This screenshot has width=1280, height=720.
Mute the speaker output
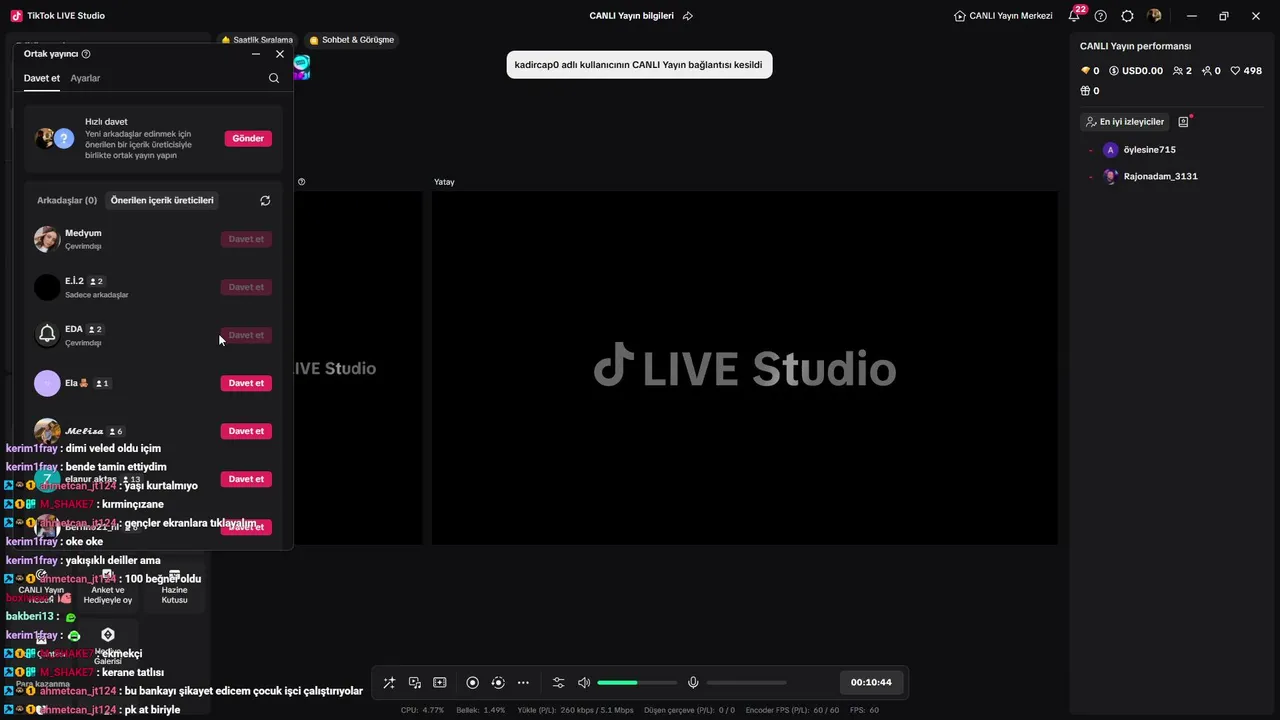tap(584, 682)
